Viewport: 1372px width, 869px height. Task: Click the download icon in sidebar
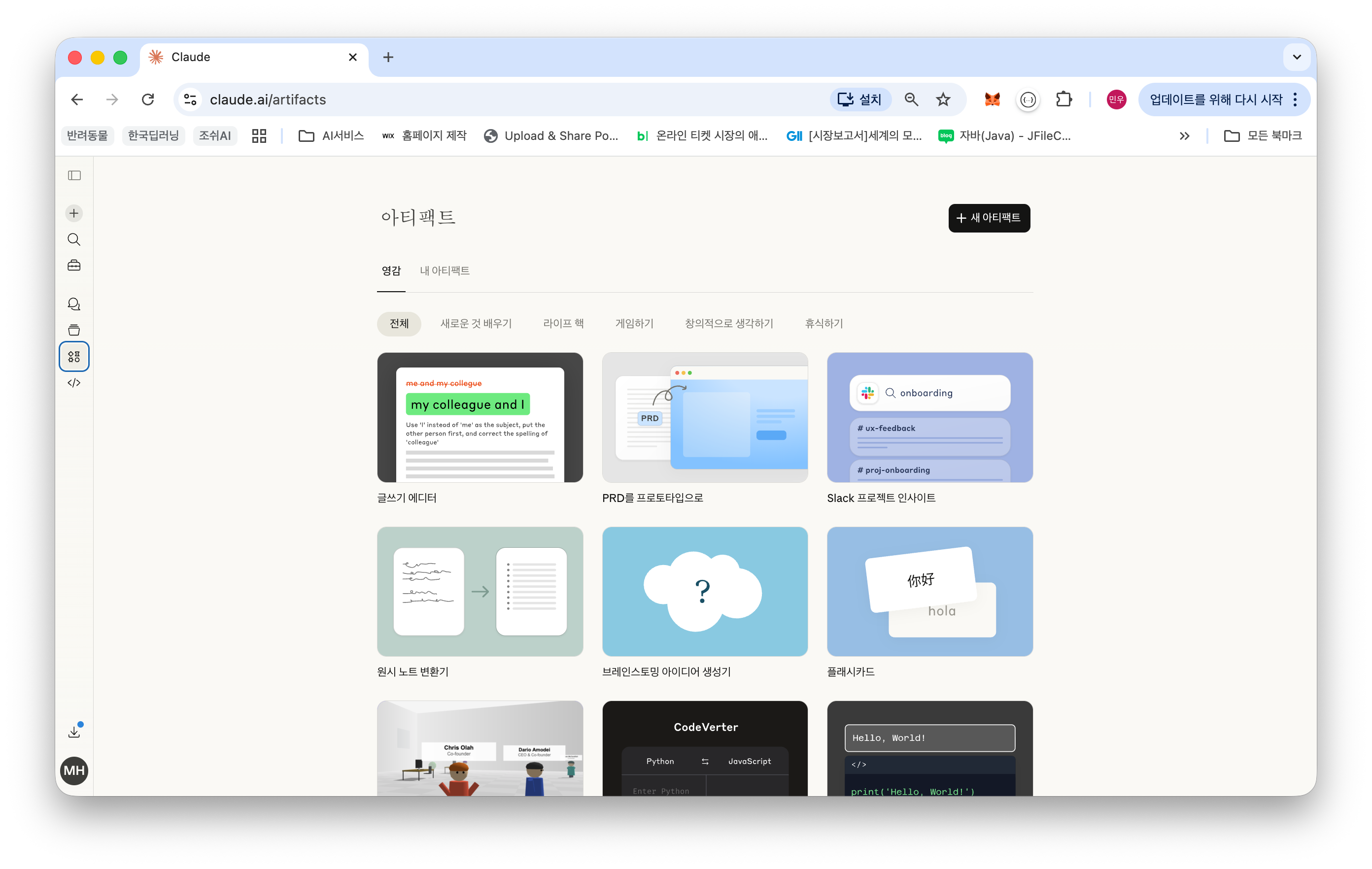pos(74,732)
